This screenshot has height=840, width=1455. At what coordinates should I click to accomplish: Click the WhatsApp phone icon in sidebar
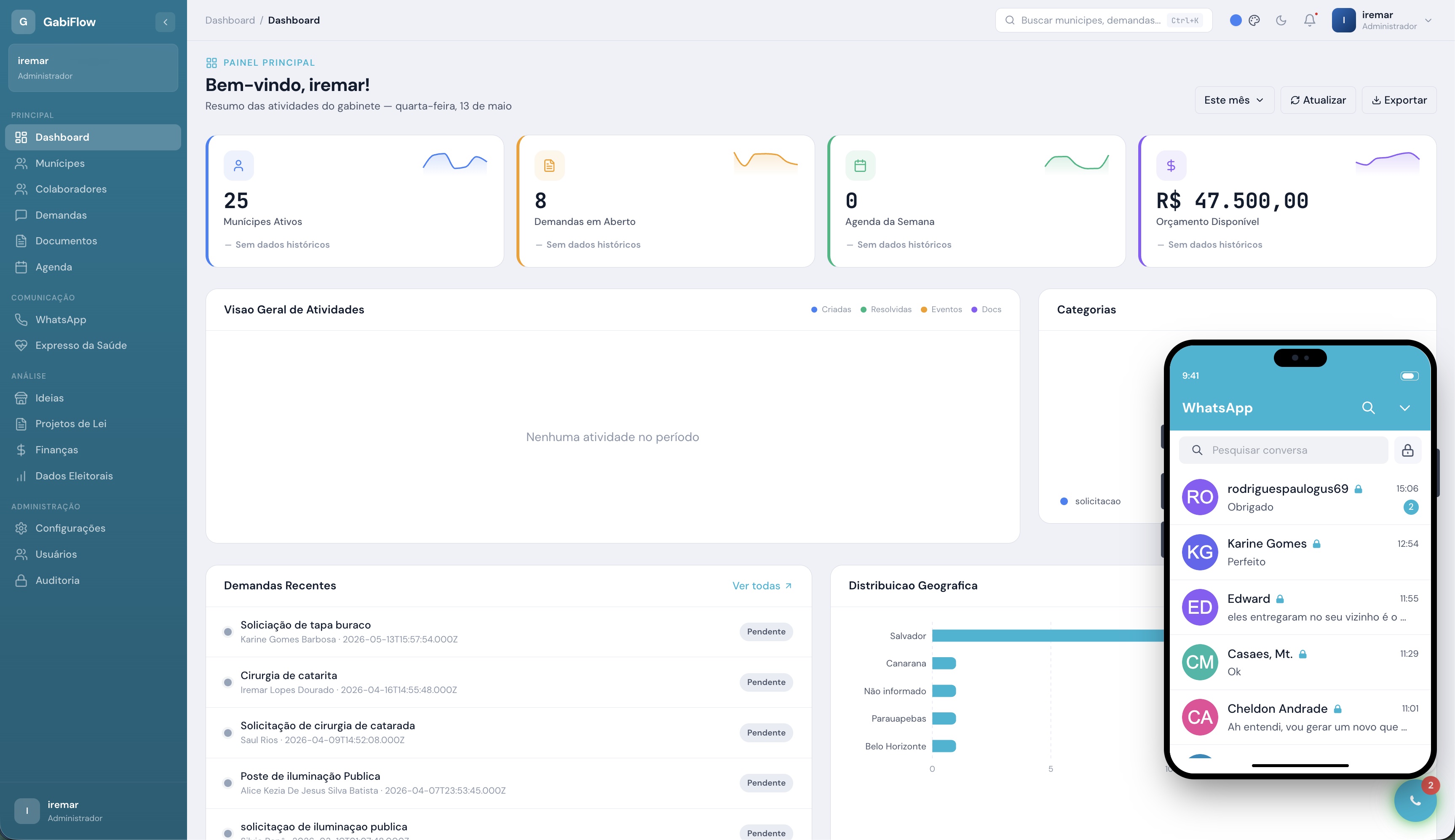tap(21, 320)
